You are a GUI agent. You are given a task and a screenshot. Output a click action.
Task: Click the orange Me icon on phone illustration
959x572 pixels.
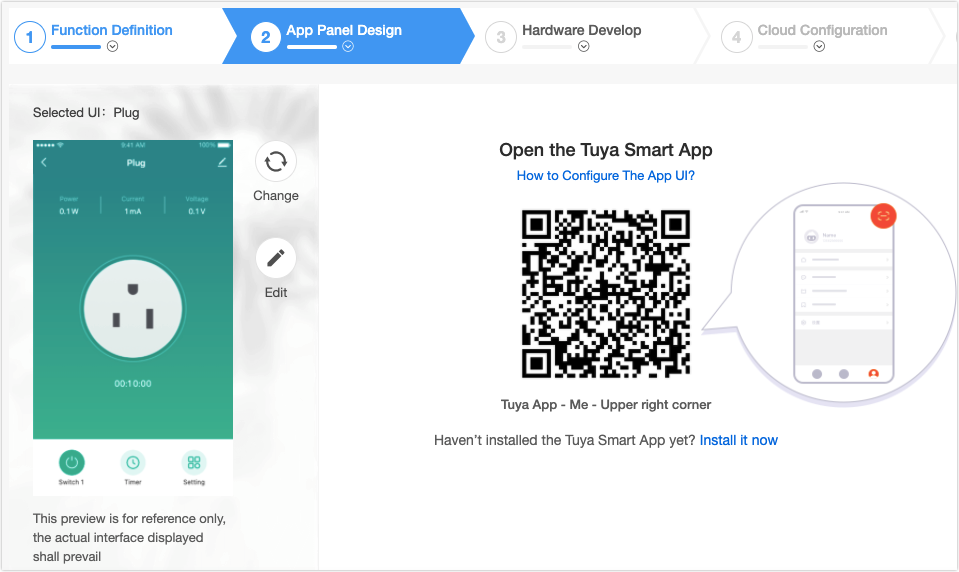click(x=873, y=373)
